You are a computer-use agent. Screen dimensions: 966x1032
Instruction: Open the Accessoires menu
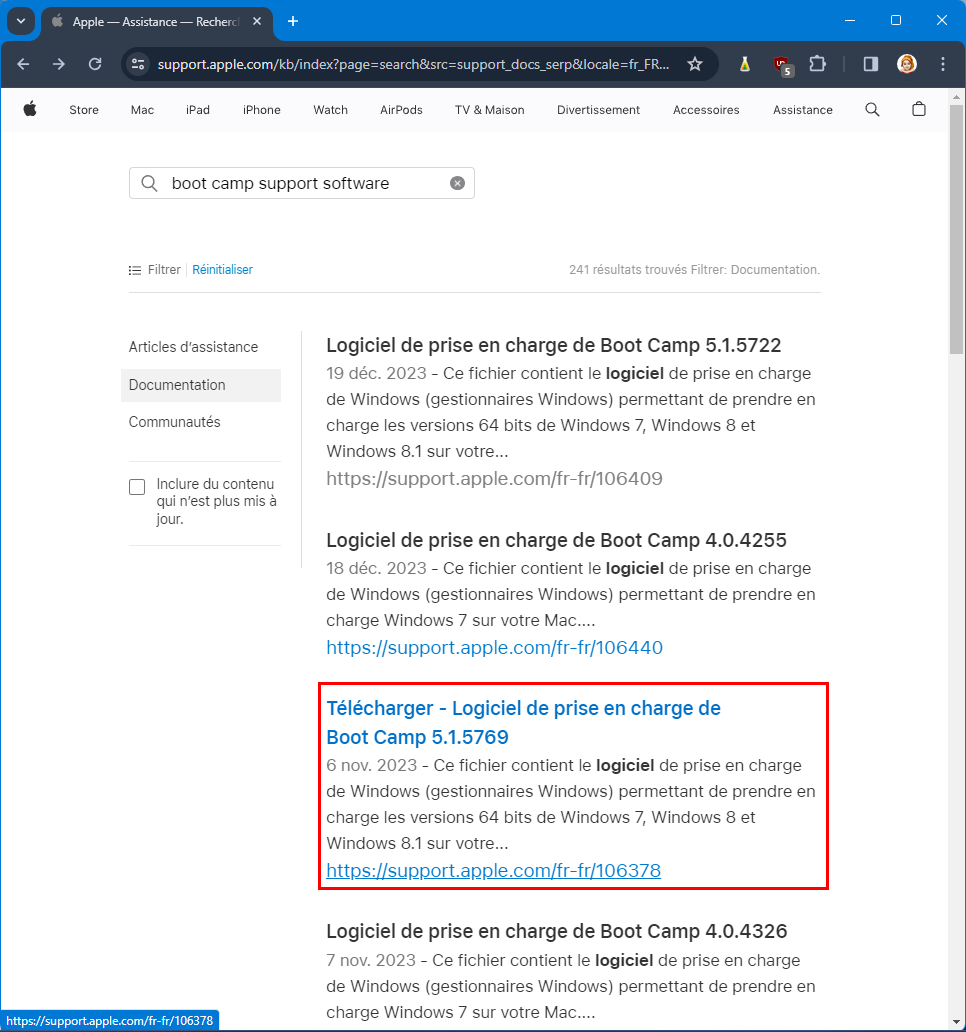706,110
